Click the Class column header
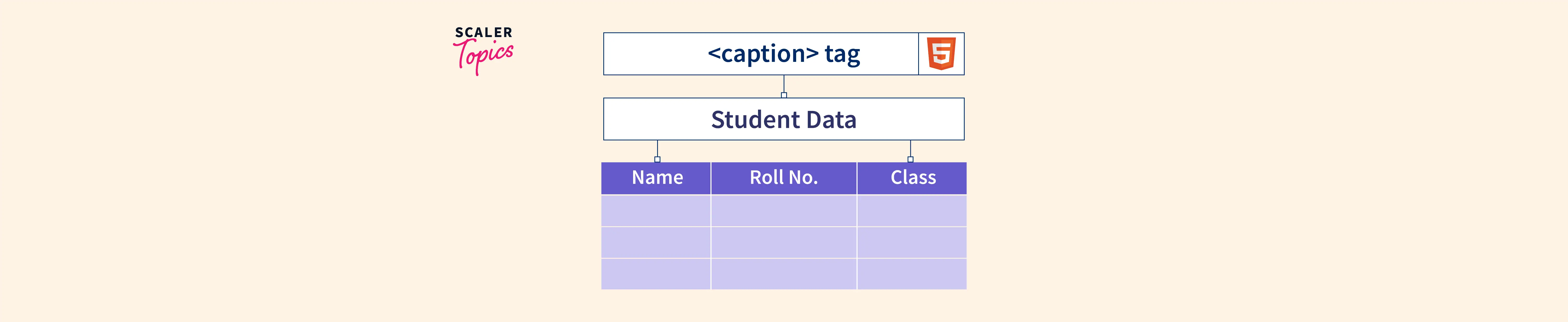This screenshot has width=1568, height=322. tap(912, 178)
